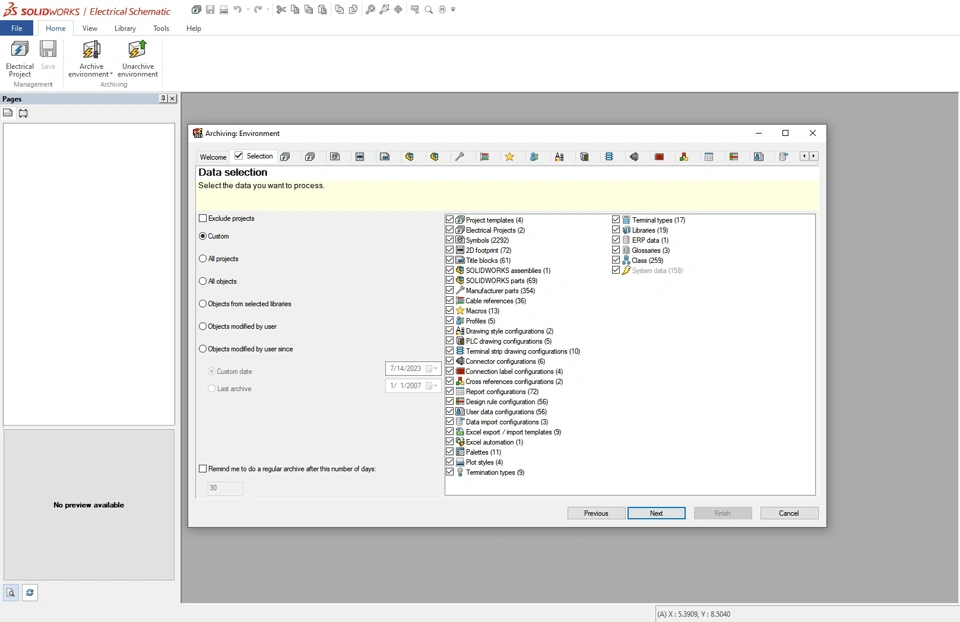
Task: Go to the Welcome tab in dialog
Action: tap(213, 157)
